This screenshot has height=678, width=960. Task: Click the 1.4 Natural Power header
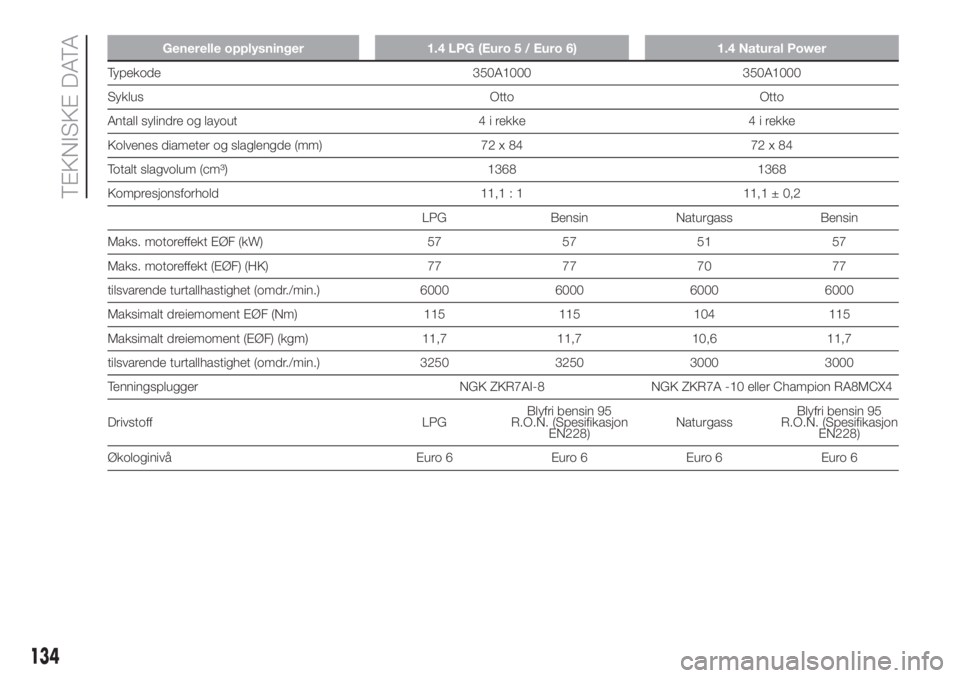point(771,48)
